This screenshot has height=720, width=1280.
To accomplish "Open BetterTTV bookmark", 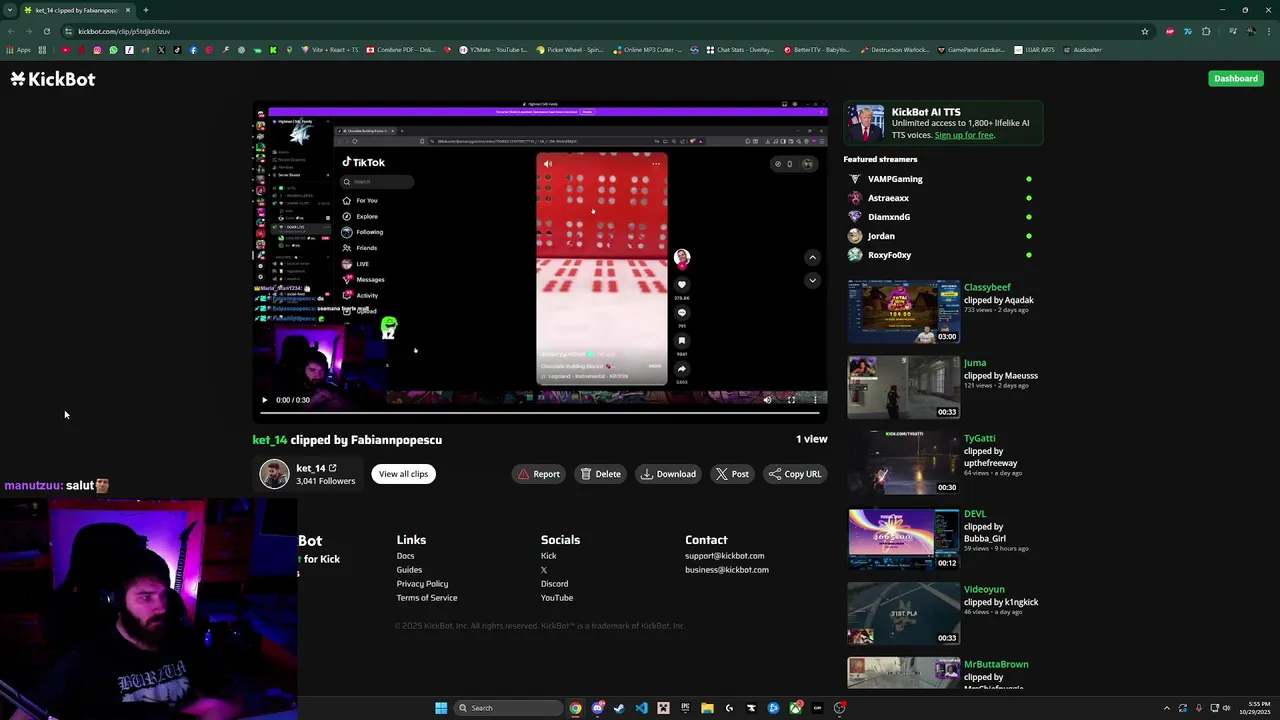I will point(817,50).
